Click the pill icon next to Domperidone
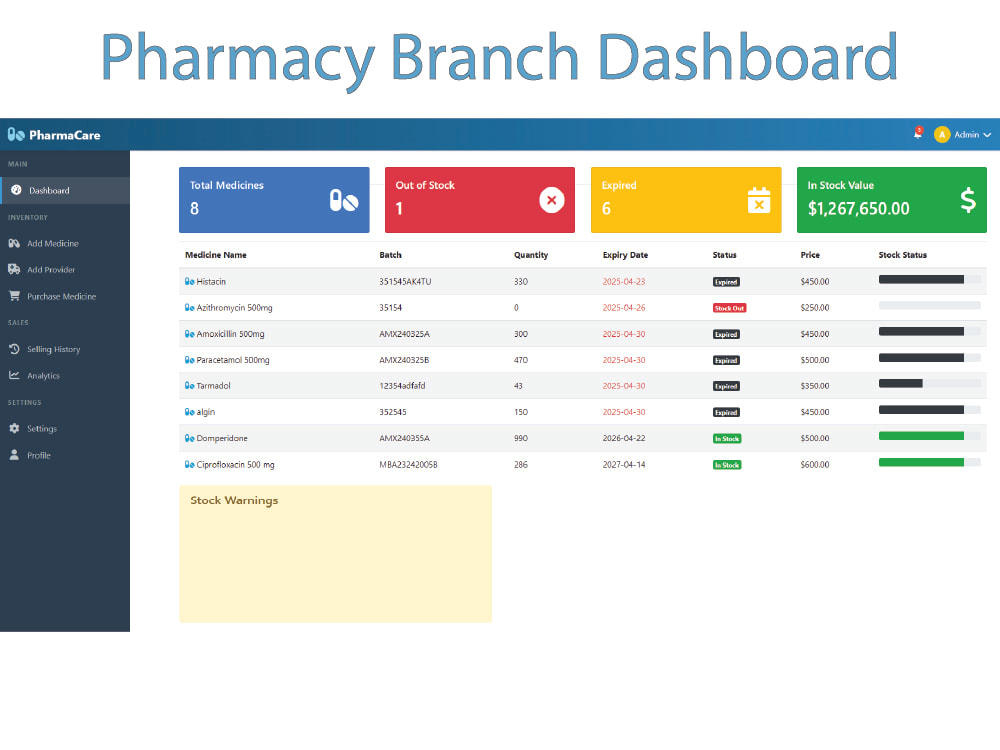This screenshot has width=1000, height=750. point(189,438)
